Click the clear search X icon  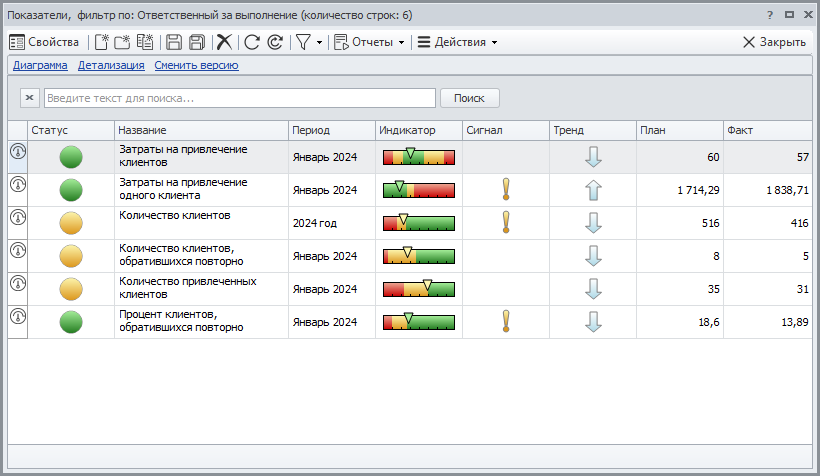pos(29,98)
